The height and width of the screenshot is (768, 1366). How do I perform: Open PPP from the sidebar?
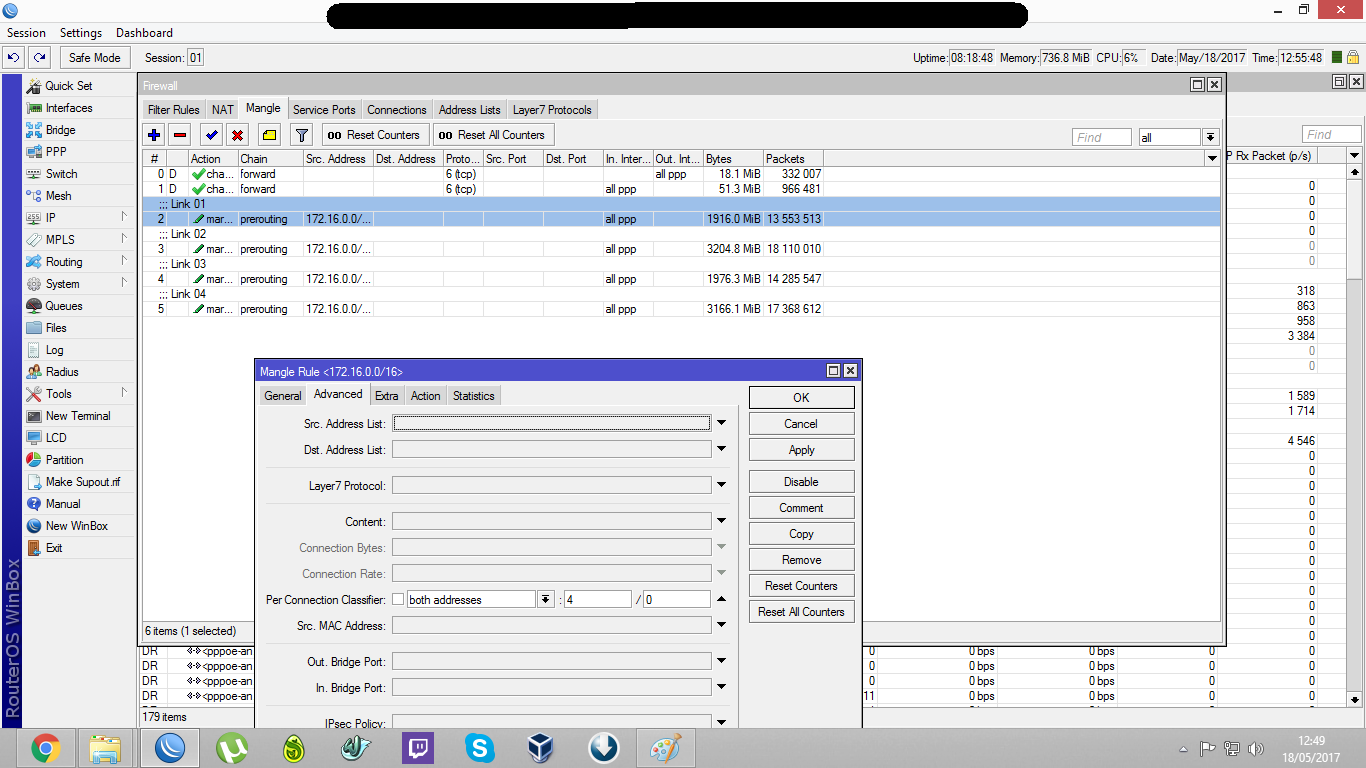(56, 152)
